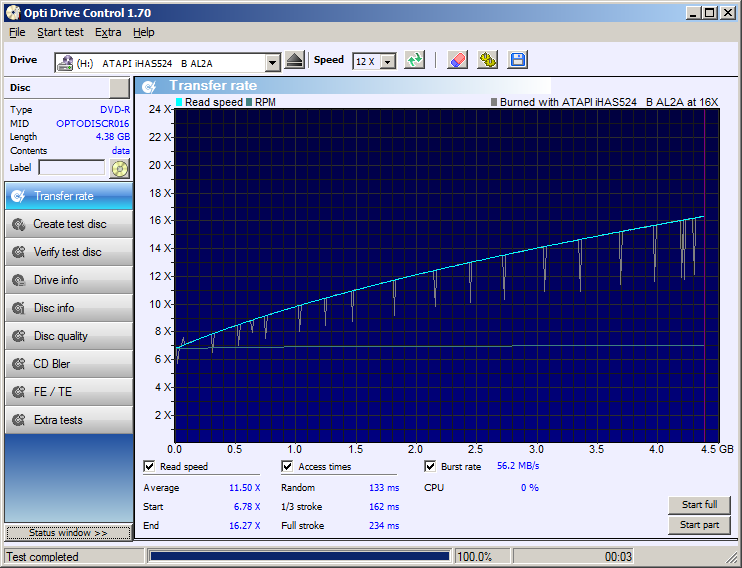
Task: Click the Start part button
Action: point(699,525)
